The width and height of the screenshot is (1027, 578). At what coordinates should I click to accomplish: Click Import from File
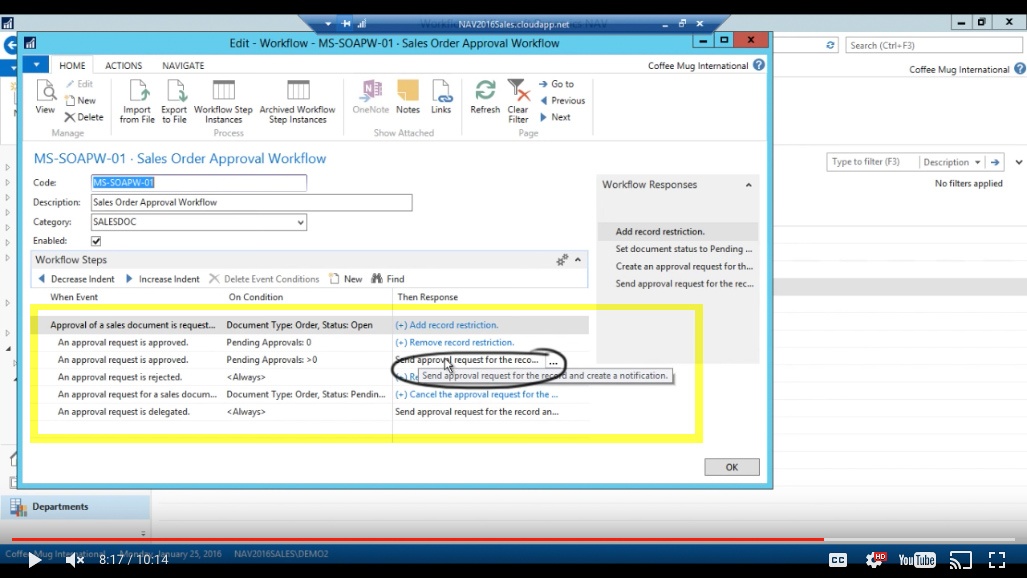pyautogui.click(x=137, y=101)
